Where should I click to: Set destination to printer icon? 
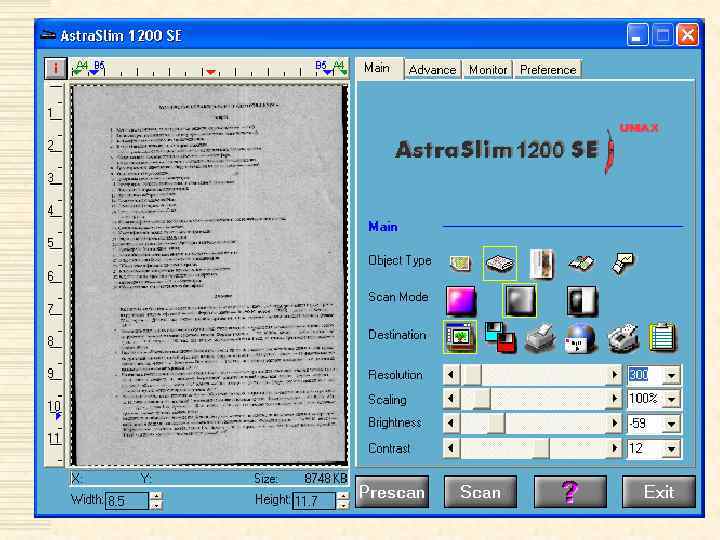click(x=541, y=338)
